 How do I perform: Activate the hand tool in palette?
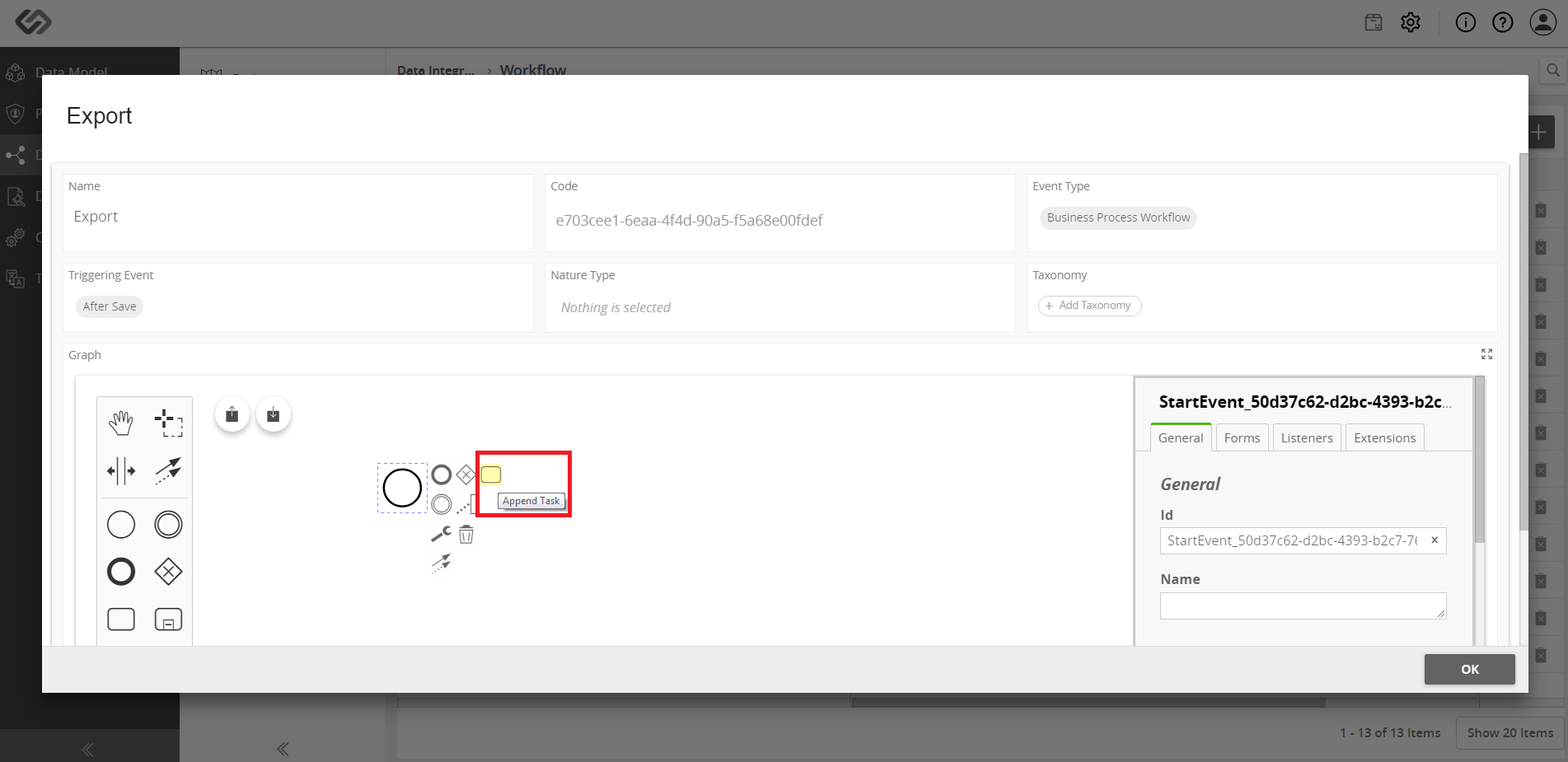(121, 423)
